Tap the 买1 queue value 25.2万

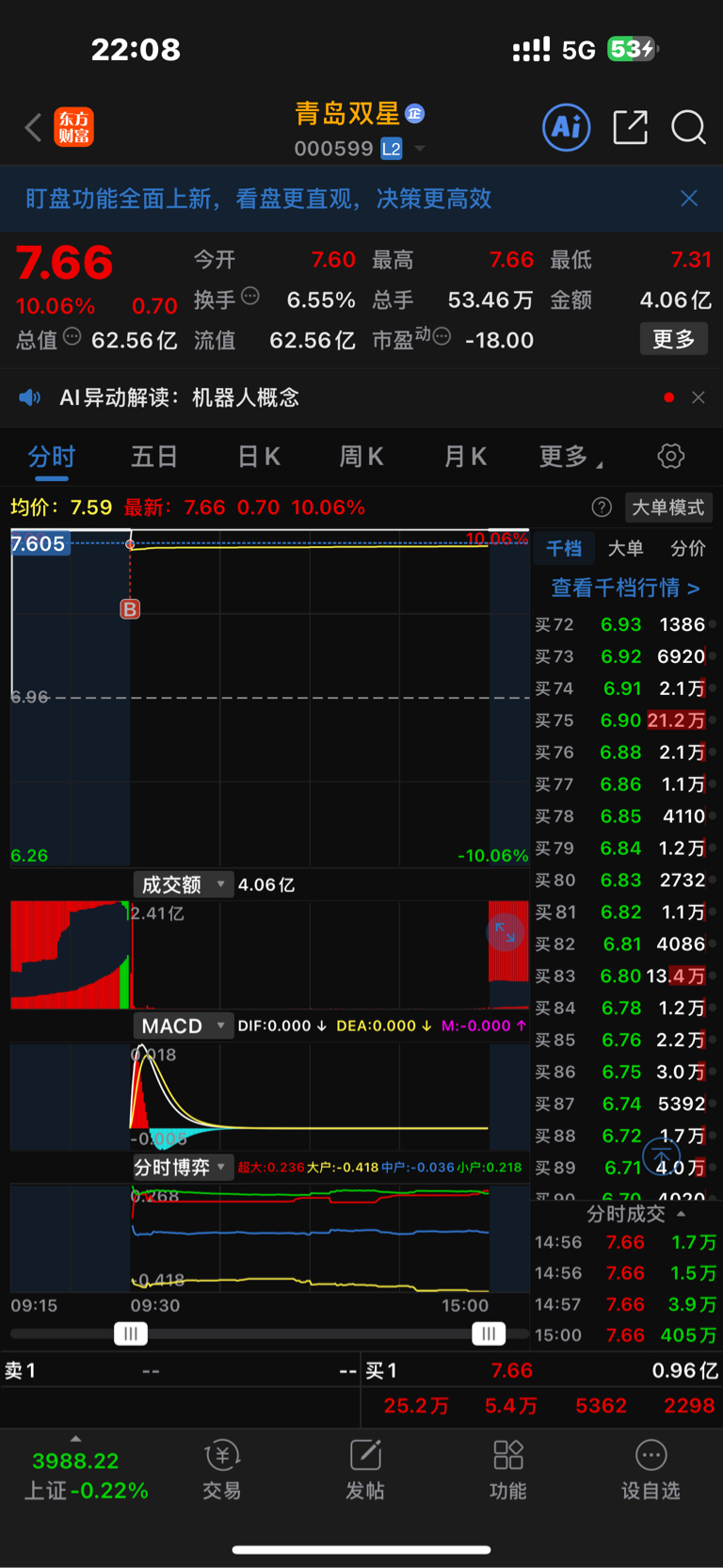[x=416, y=1406]
